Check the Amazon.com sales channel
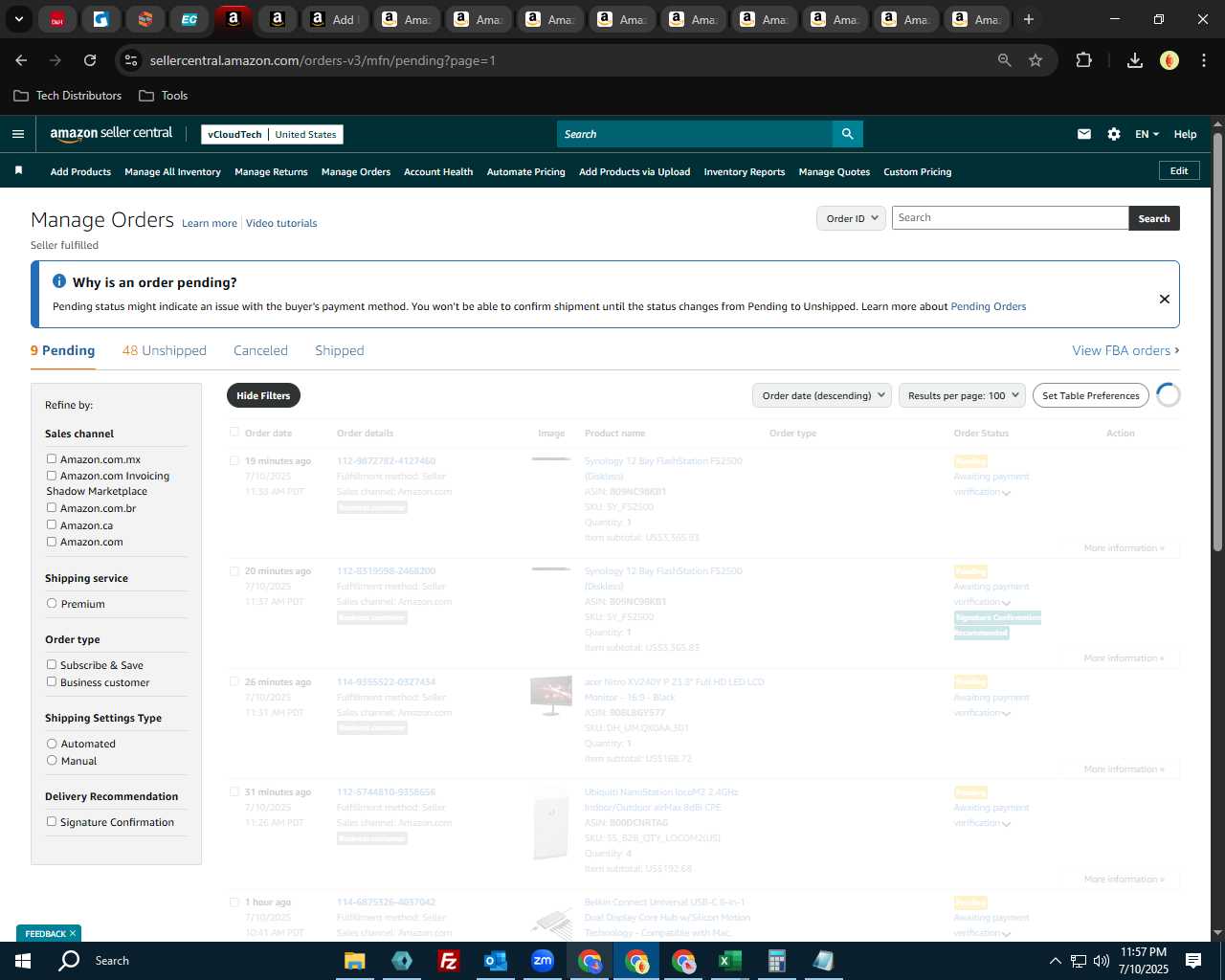The image size is (1225, 980). [x=52, y=541]
